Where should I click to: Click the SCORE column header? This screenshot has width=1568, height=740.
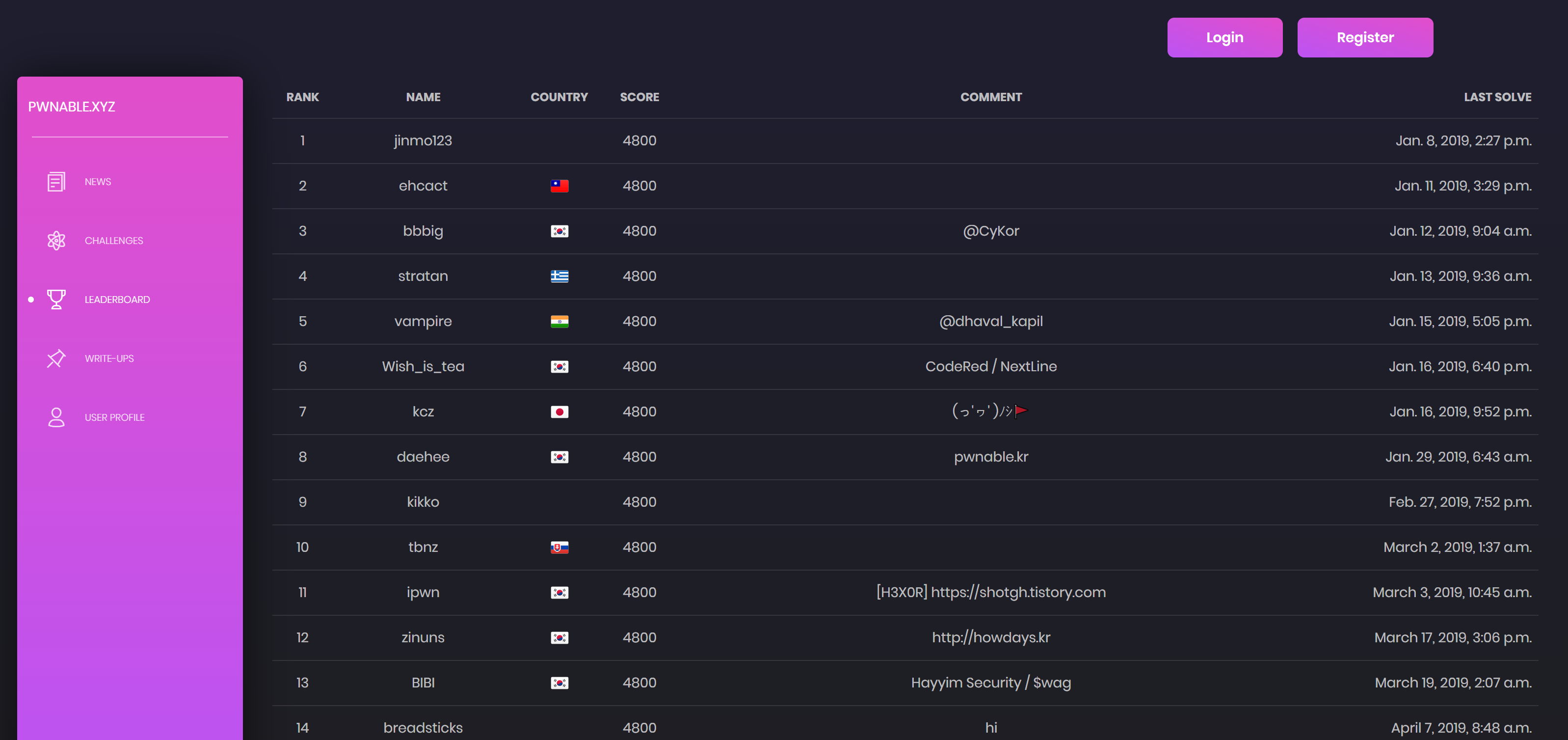(x=639, y=97)
